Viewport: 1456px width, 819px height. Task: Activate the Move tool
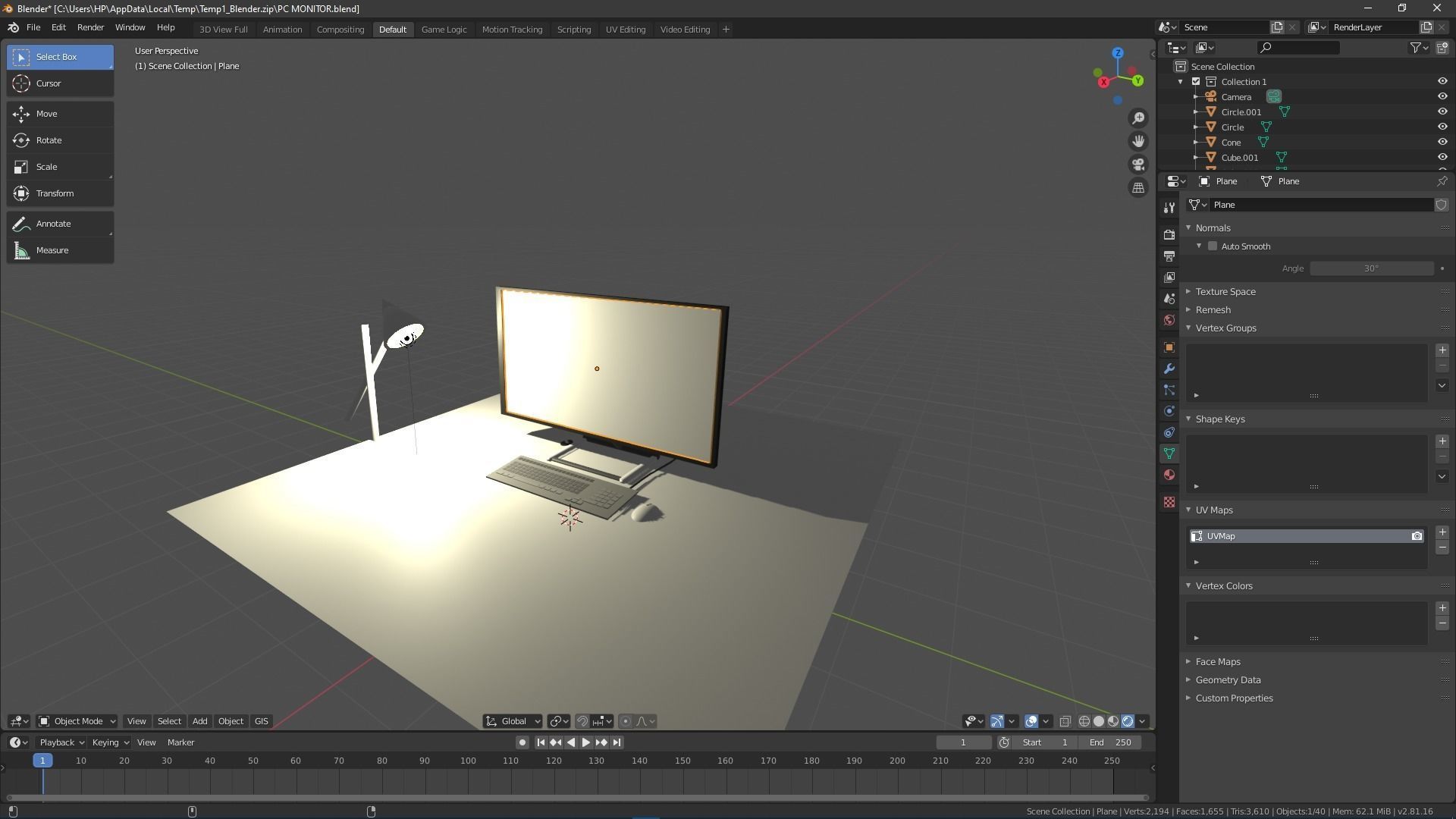[x=61, y=114]
